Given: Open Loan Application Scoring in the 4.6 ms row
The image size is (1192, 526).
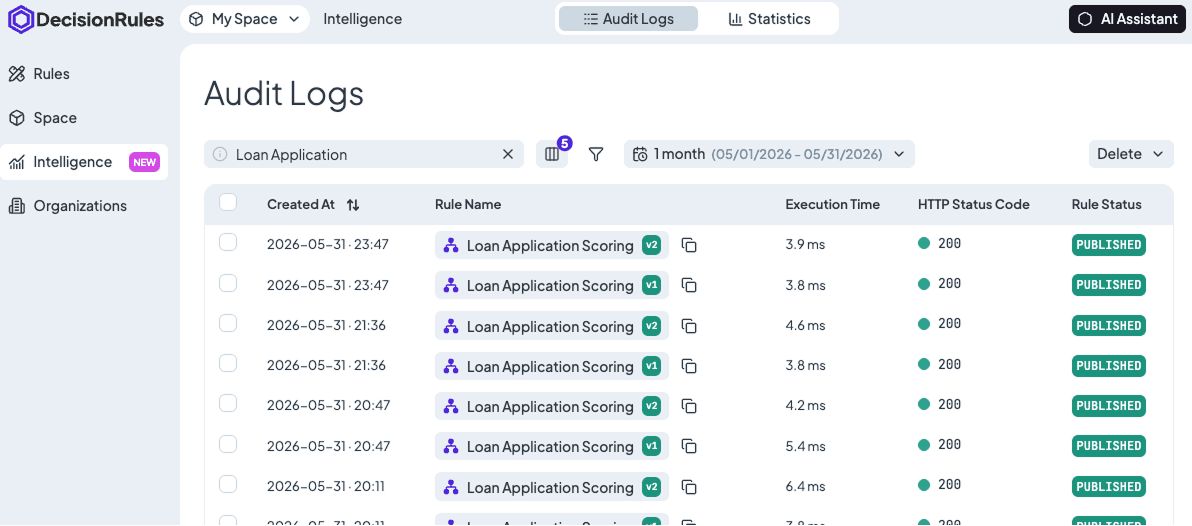Looking at the screenshot, I should (550, 326).
